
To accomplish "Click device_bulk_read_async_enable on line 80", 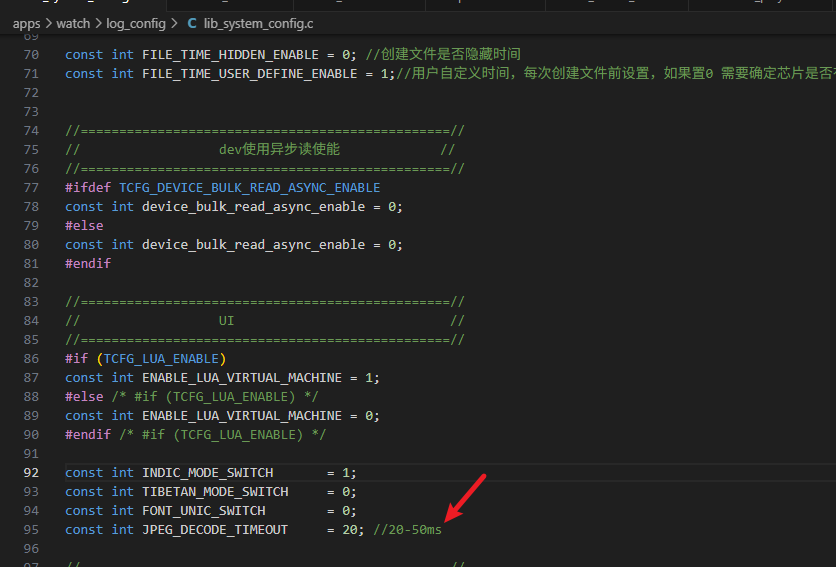I will [253, 245].
